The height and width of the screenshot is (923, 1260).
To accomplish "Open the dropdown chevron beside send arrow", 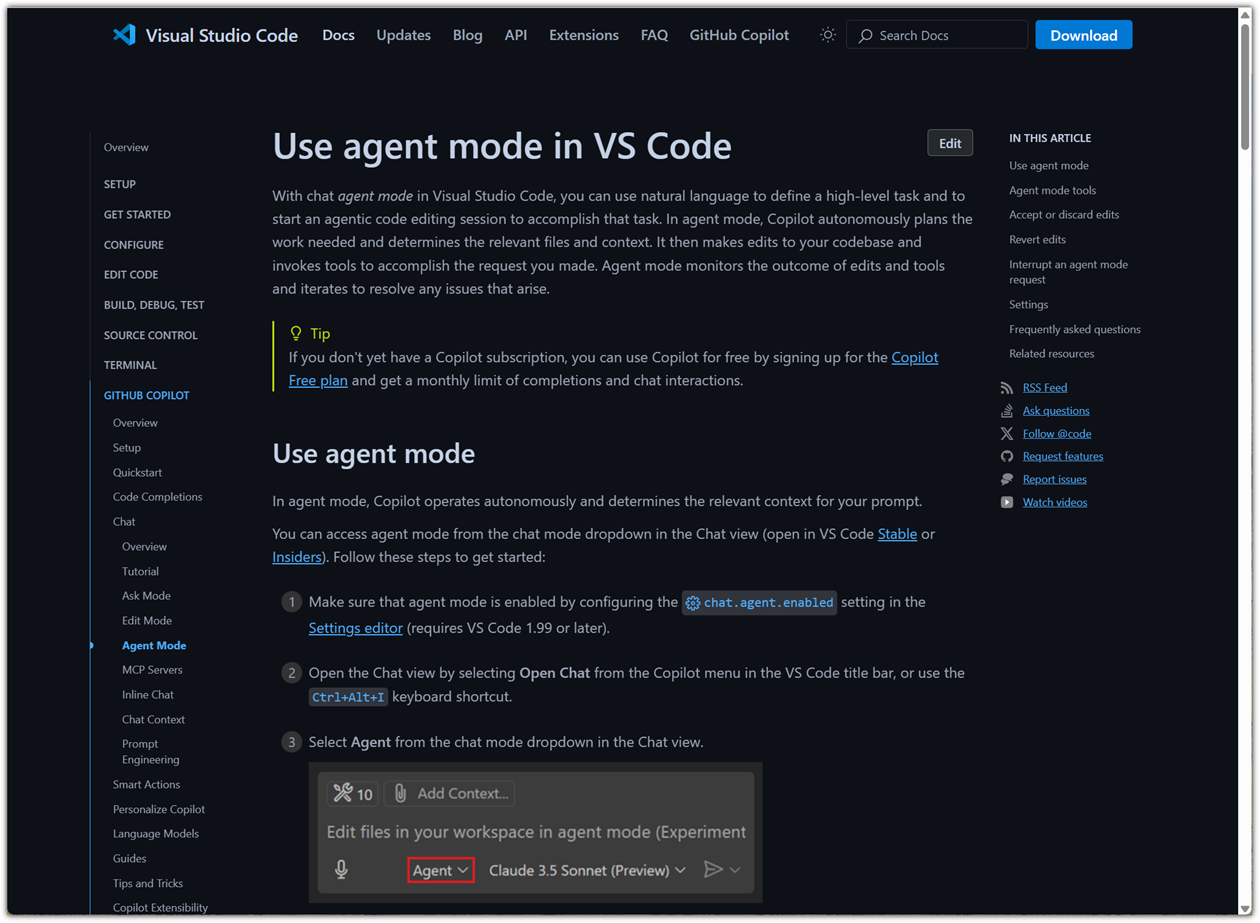I will pyautogui.click(x=735, y=870).
